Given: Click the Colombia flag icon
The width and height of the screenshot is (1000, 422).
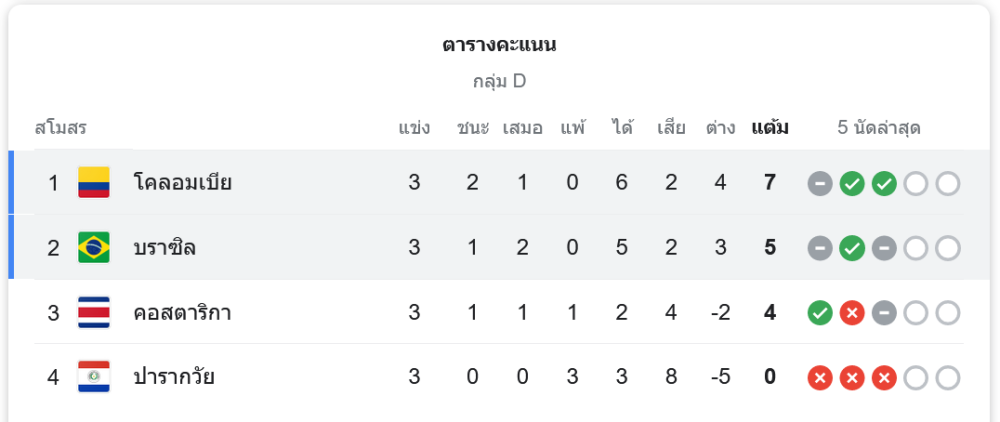Looking at the screenshot, I should (94, 182).
